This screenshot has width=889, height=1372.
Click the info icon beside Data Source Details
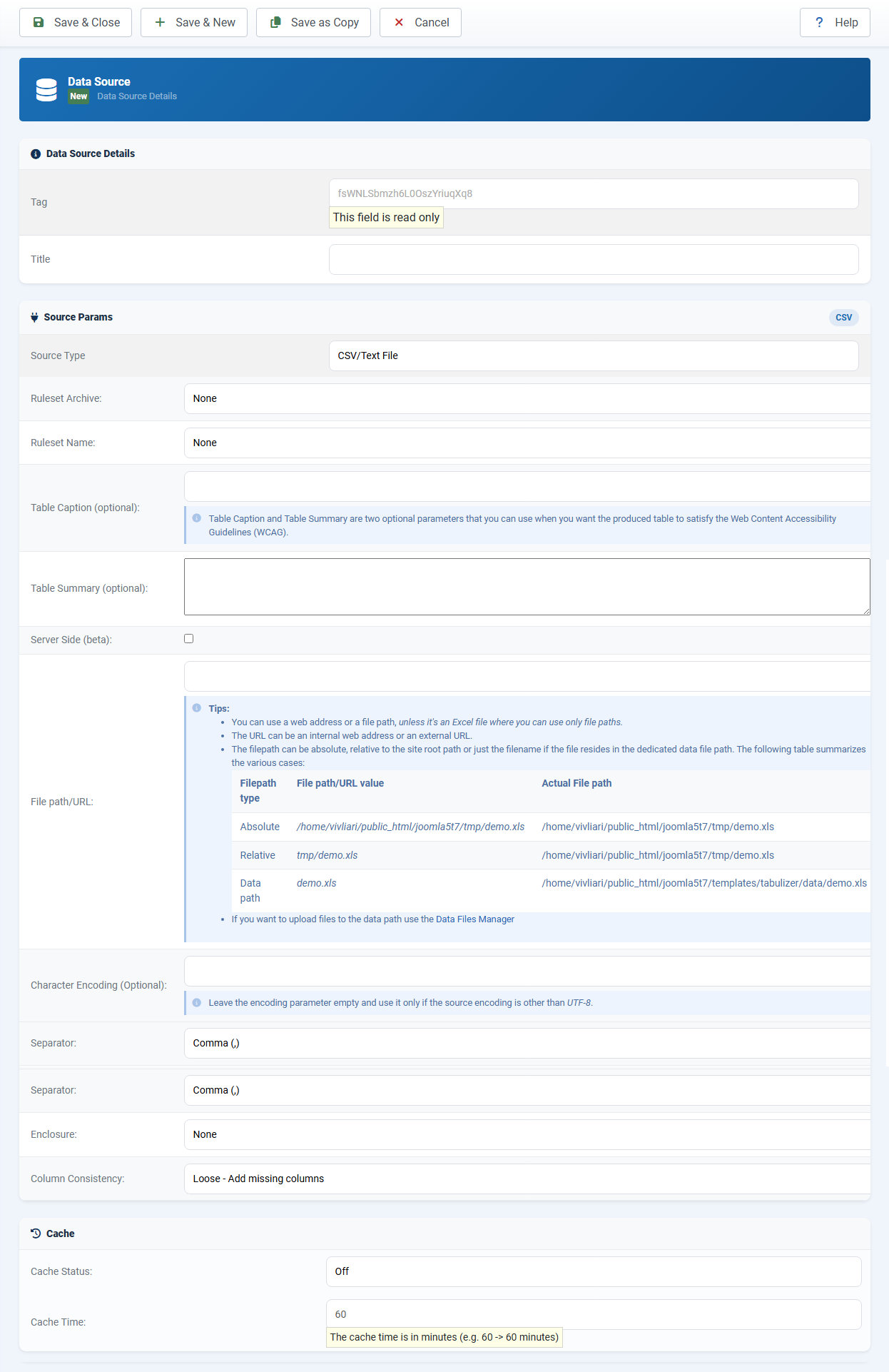click(x=36, y=154)
